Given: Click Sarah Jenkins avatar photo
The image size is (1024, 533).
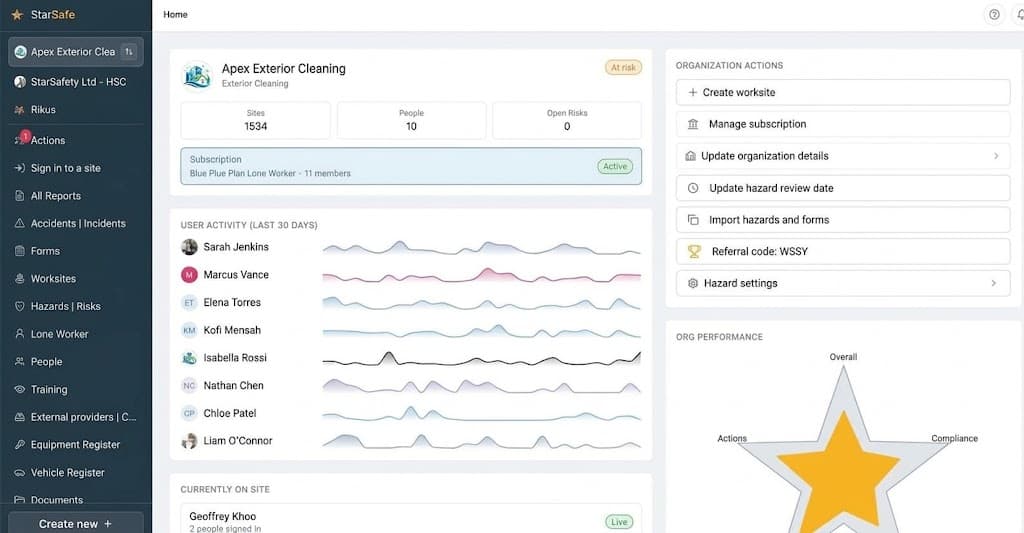Looking at the screenshot, I should coord(189,247).
